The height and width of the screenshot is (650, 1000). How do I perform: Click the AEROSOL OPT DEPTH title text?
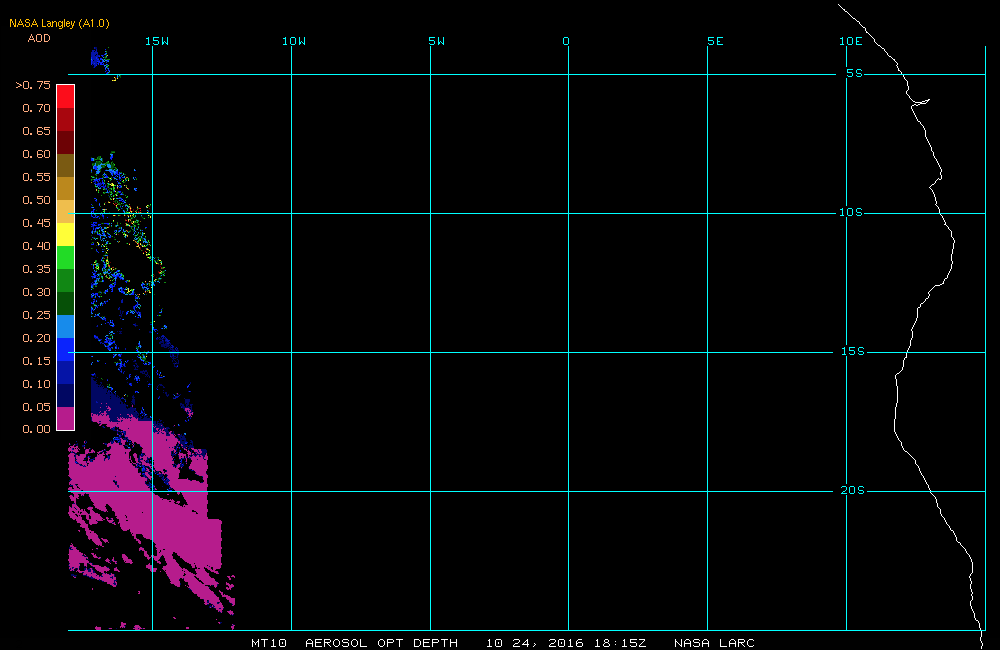(381, 643)
